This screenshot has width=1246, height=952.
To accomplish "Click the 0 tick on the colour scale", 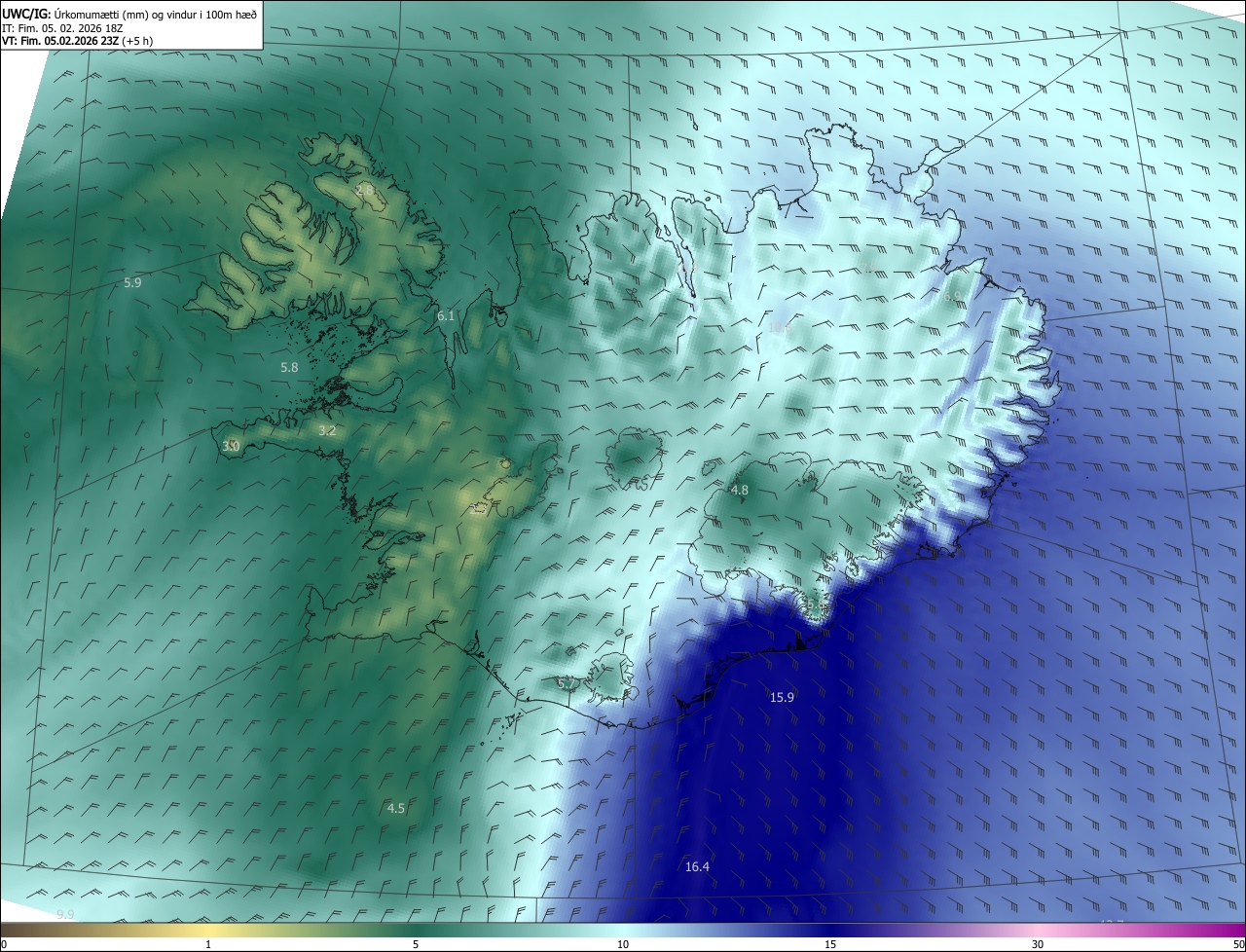I will pyautogui.click(x=4, y=944).
